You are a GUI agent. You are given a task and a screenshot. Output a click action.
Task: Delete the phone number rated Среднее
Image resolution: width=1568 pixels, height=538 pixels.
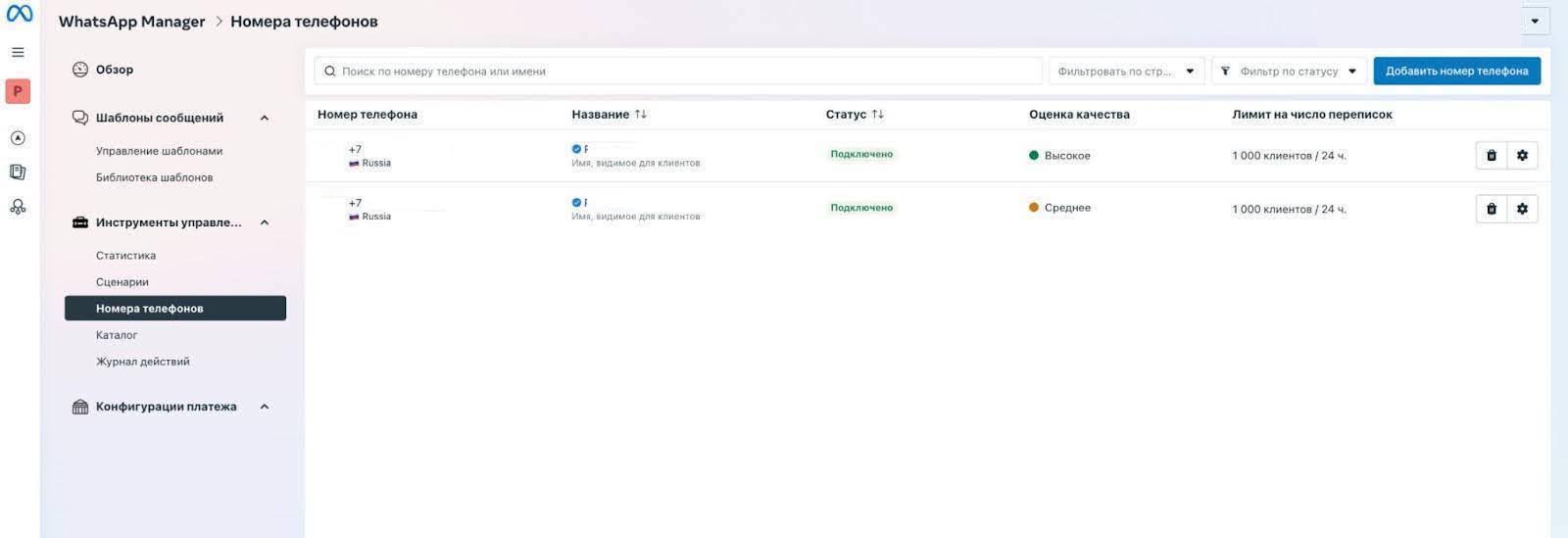(1492, 209)
